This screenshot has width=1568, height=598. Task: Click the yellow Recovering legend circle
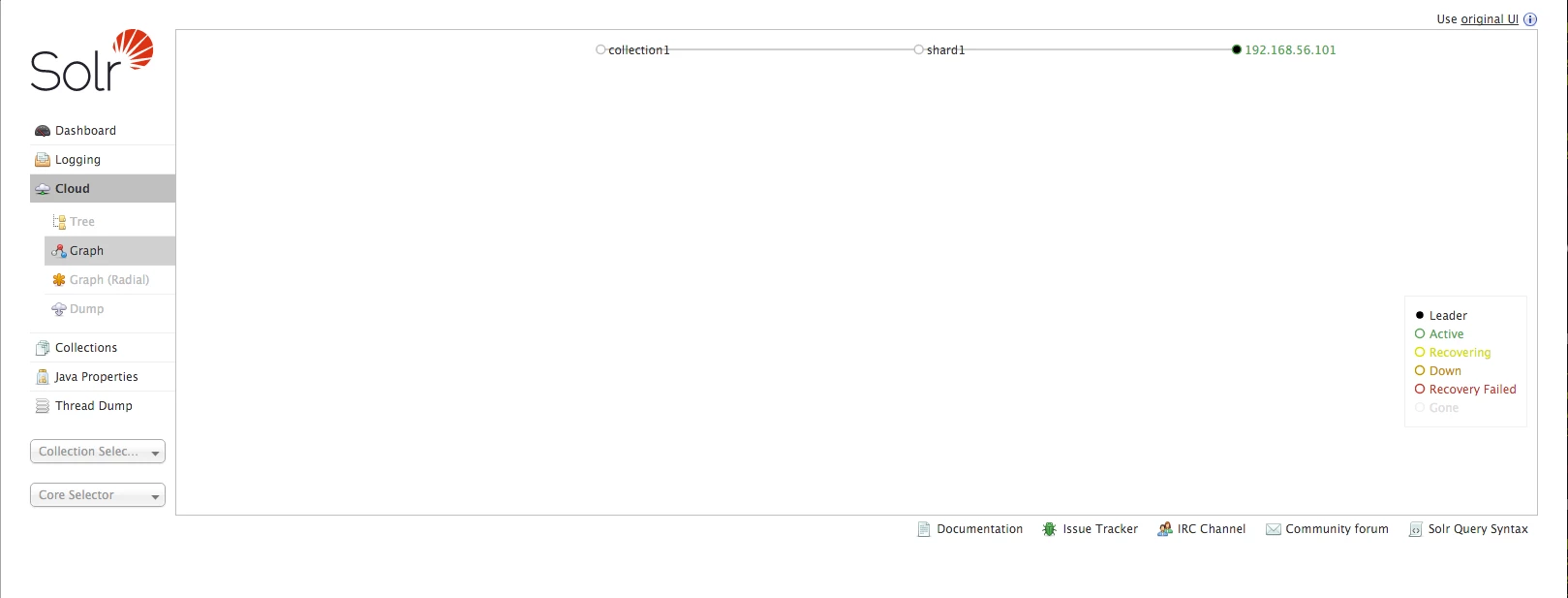1420,352
